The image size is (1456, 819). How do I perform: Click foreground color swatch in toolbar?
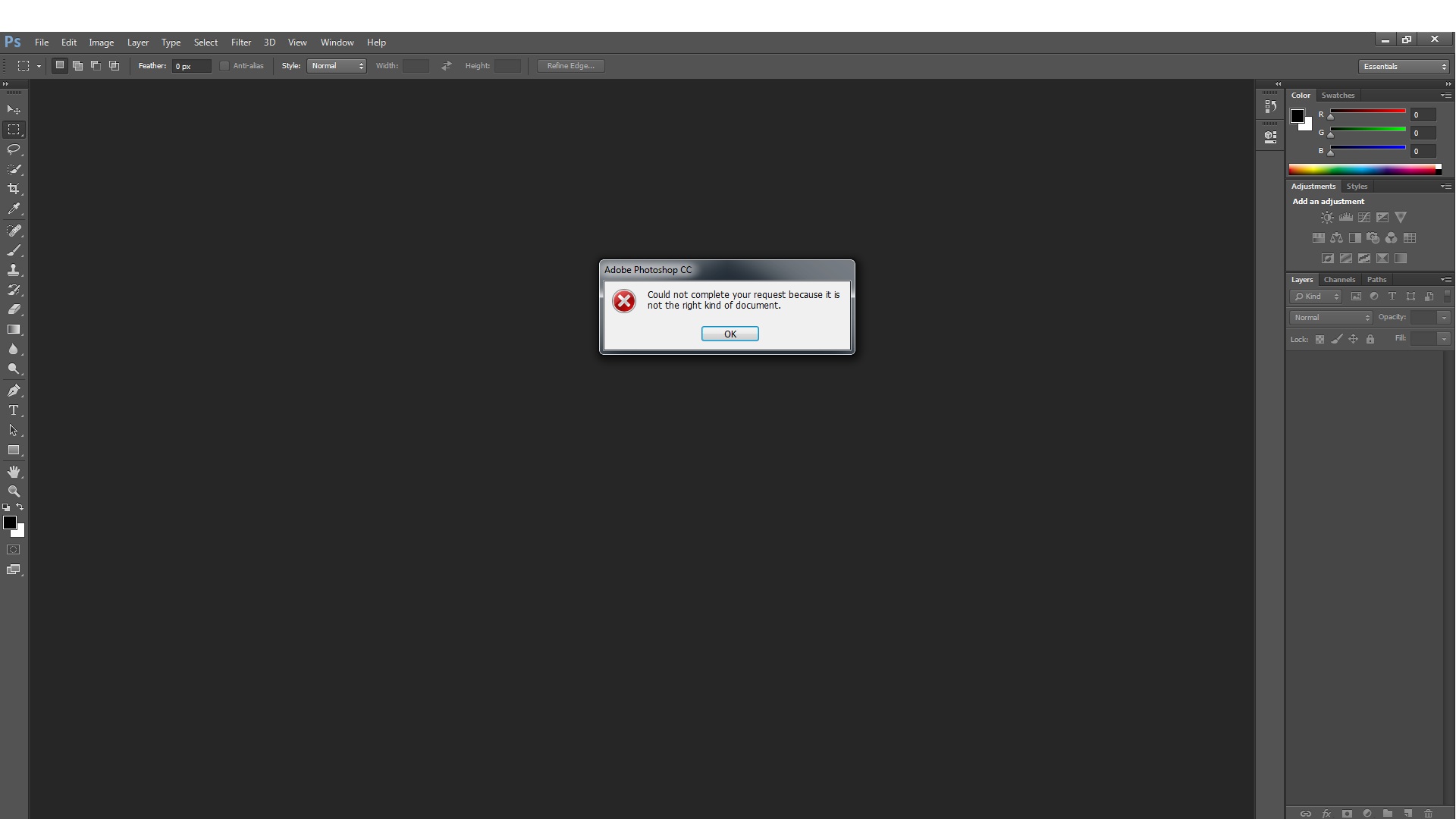click(x=10, y=522)
